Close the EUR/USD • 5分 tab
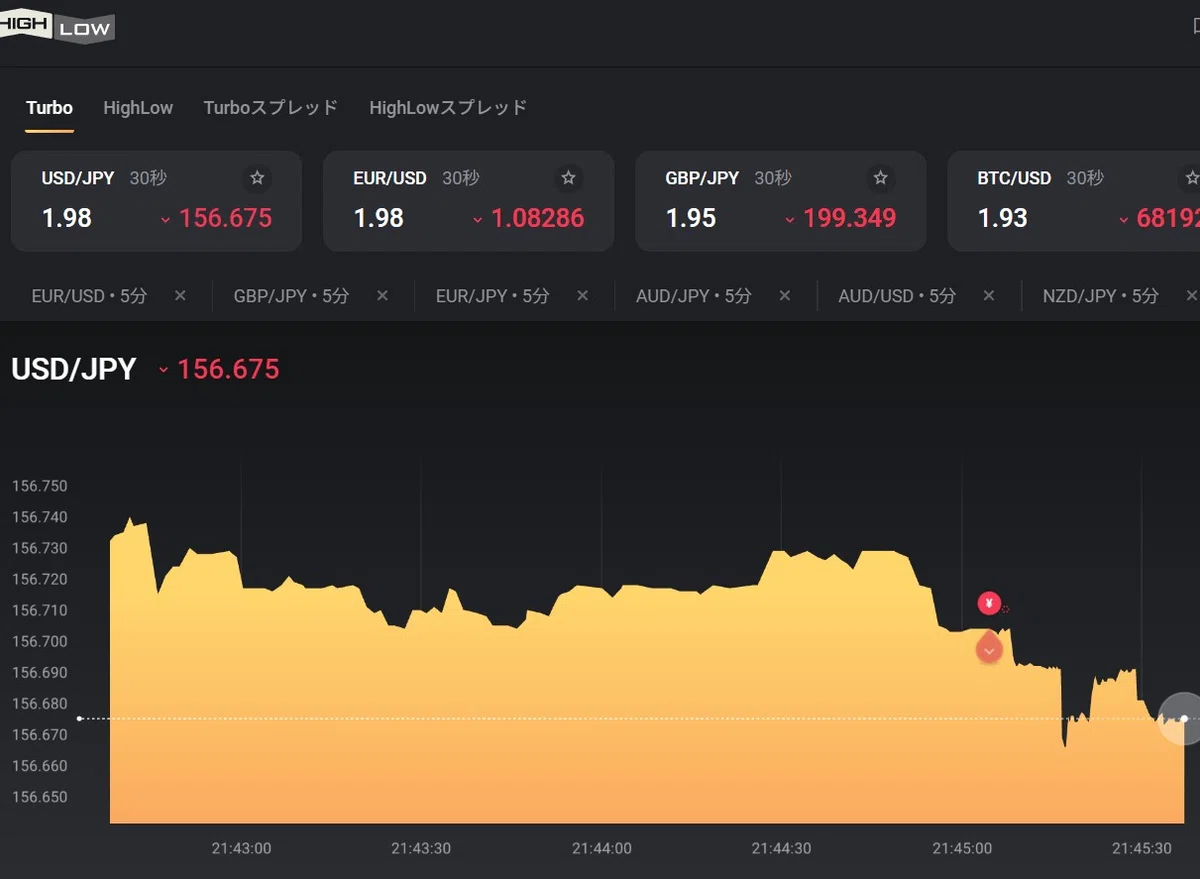Image resolution: width=1200 pixels, height=879 pixels. [180, 296]
